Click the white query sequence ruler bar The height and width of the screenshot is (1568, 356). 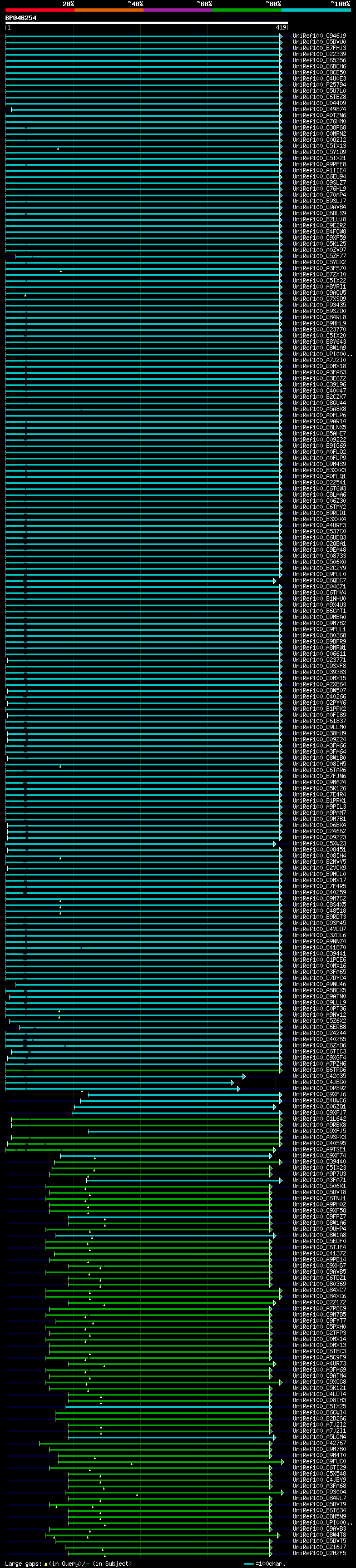147,22
